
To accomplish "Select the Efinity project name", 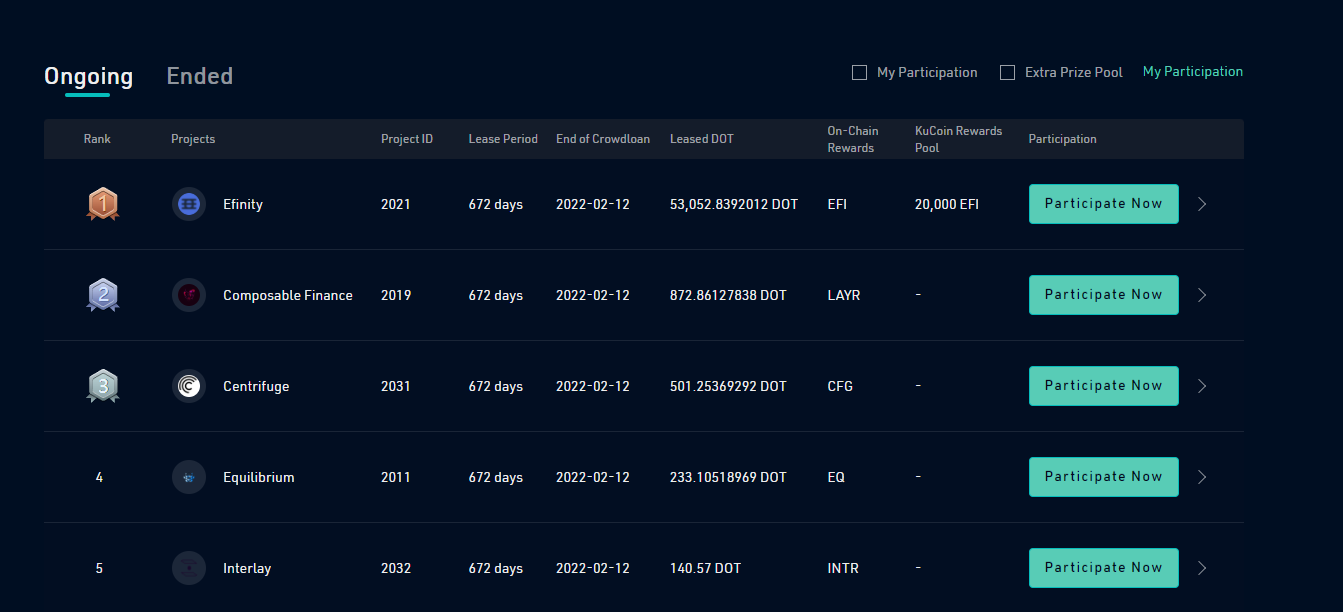I will [243, 204].
